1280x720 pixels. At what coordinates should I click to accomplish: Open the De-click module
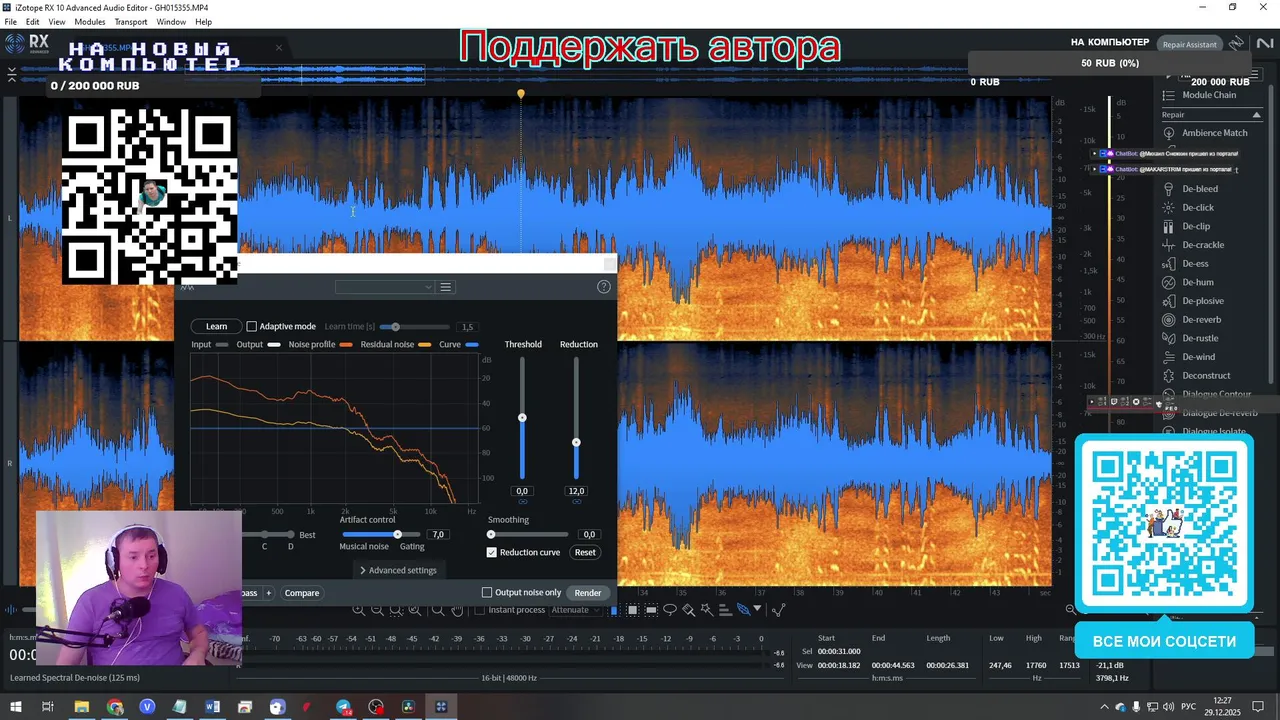coord(1197,208)
